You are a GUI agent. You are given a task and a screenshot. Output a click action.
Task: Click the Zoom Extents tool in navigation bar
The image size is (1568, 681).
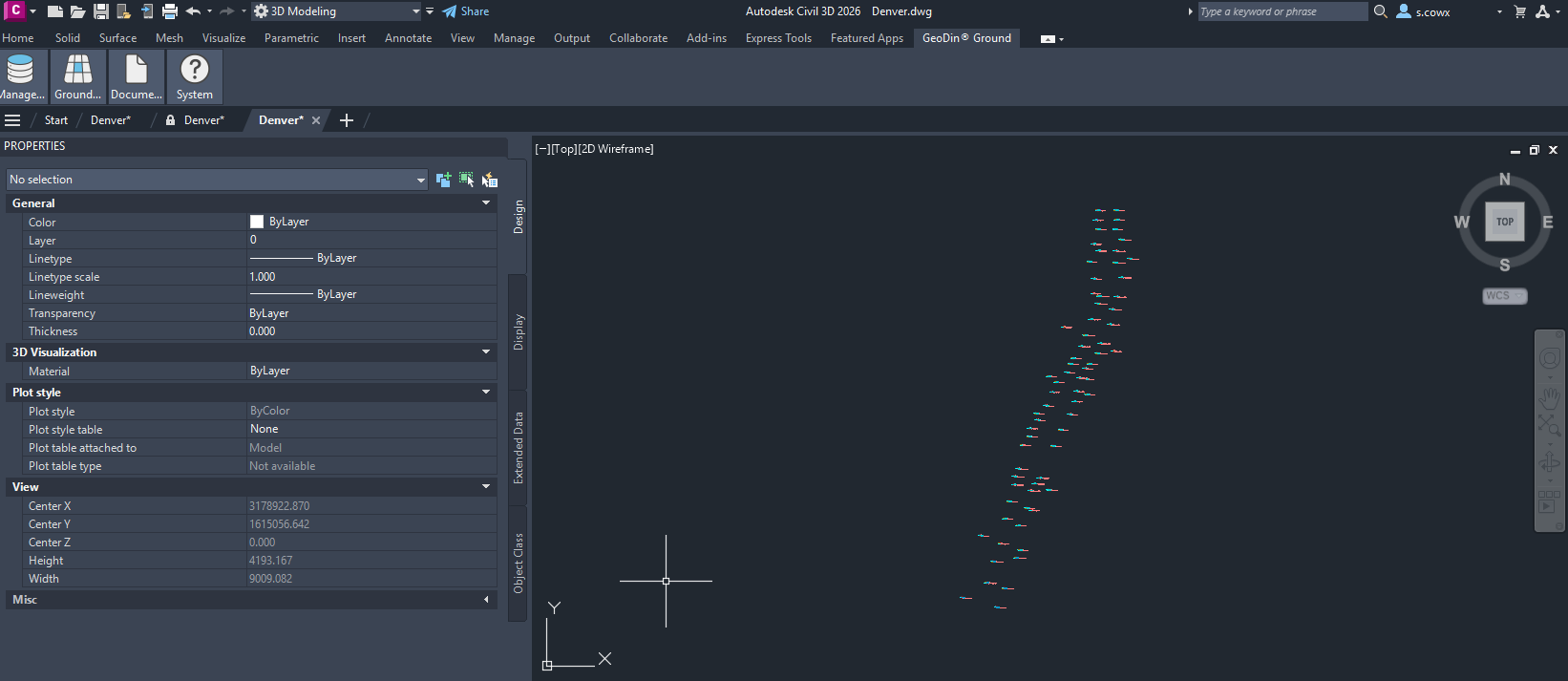pos(1549,425)
